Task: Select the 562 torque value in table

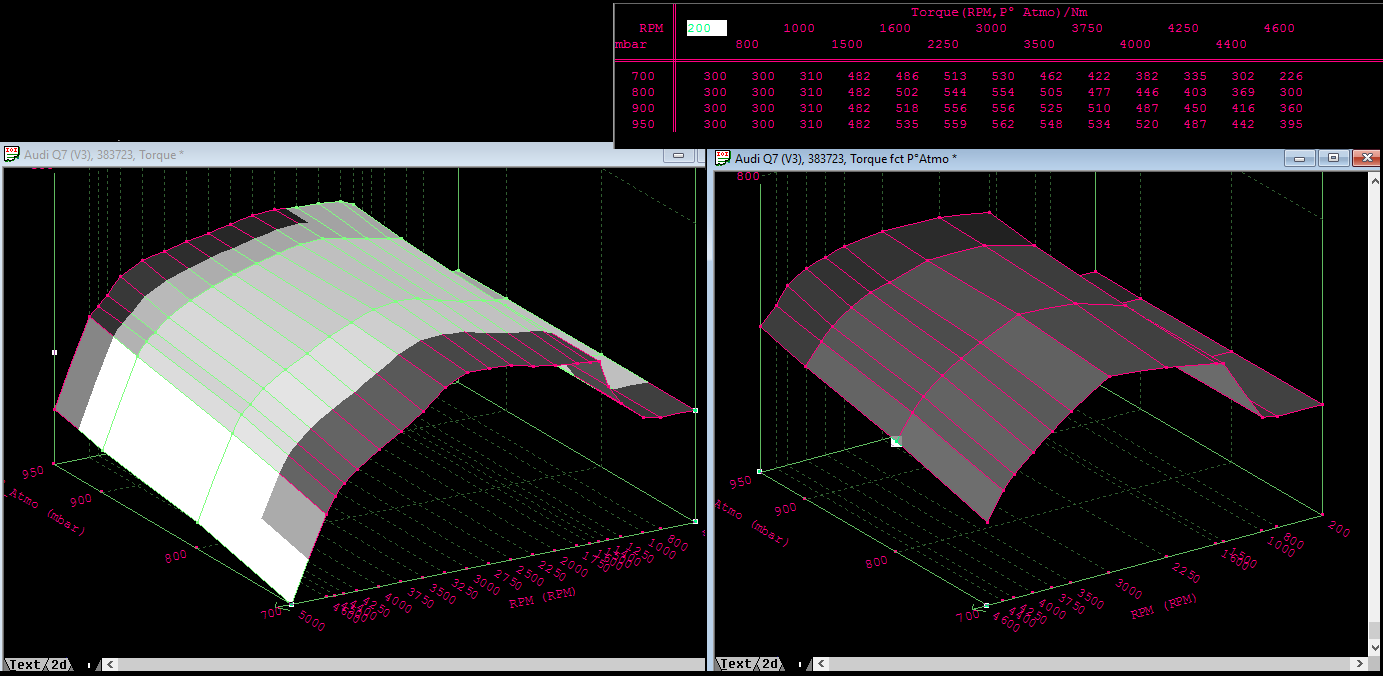Action: (x=1003, y=124)
